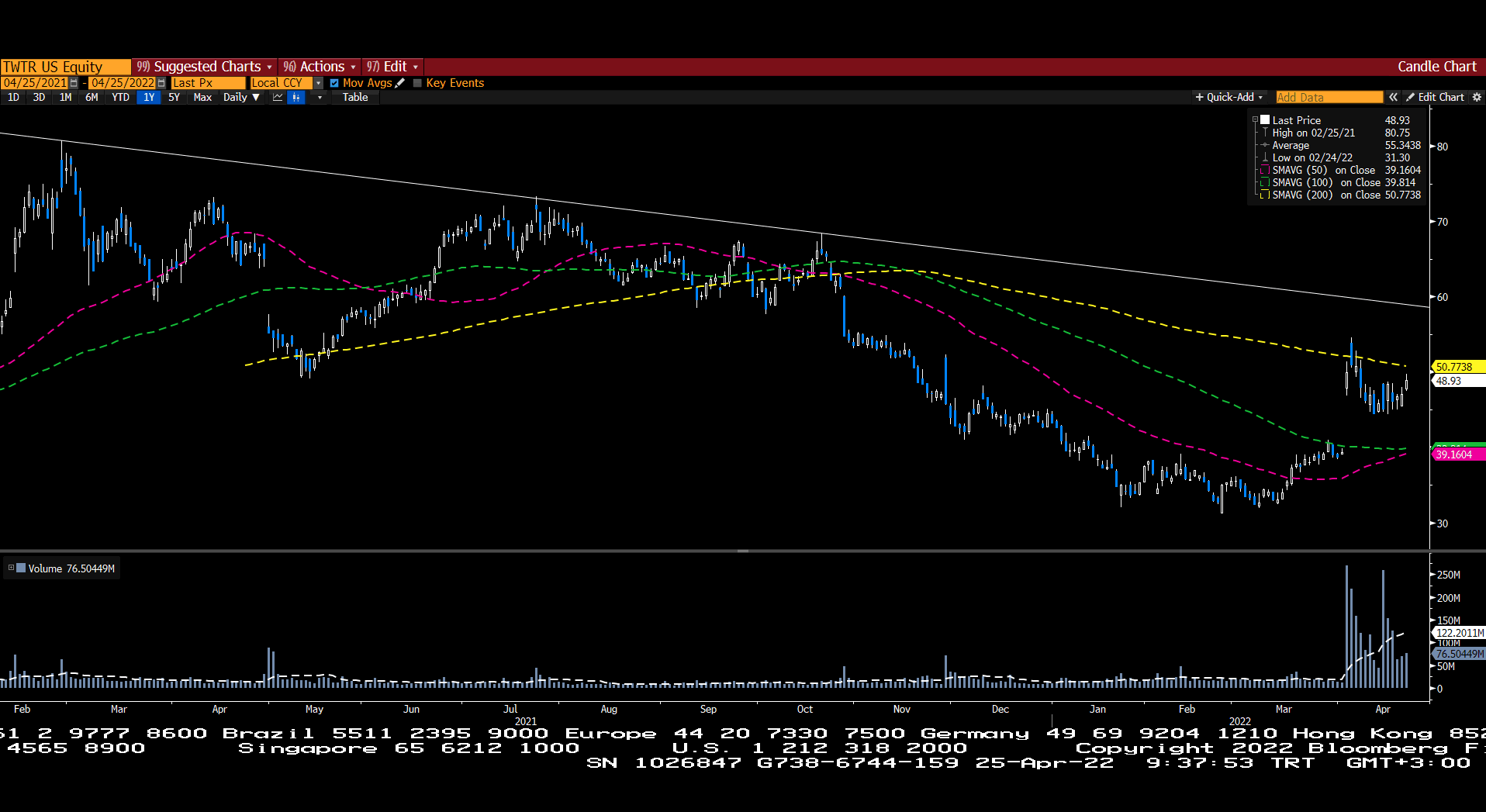The width and height of the screenshot is (1486, 812).
Task: Open the Local CCY currency dropdown arrow
Action: click(318, 83)
